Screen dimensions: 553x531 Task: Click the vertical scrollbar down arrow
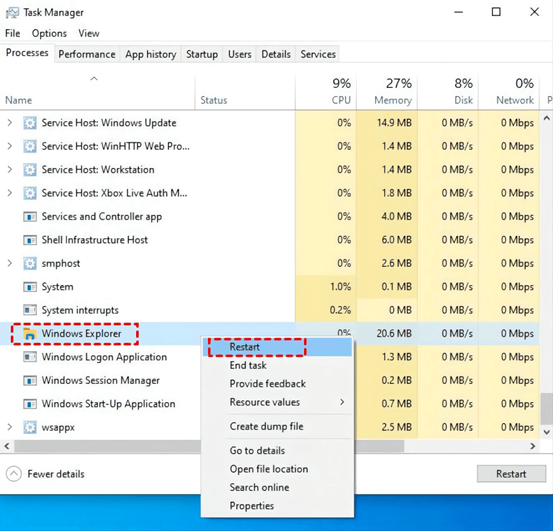[x=546, y=432]
